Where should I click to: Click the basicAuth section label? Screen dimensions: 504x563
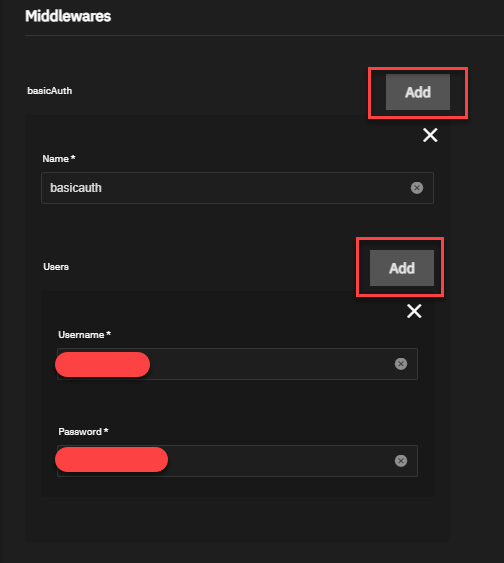tap(50, 91)
